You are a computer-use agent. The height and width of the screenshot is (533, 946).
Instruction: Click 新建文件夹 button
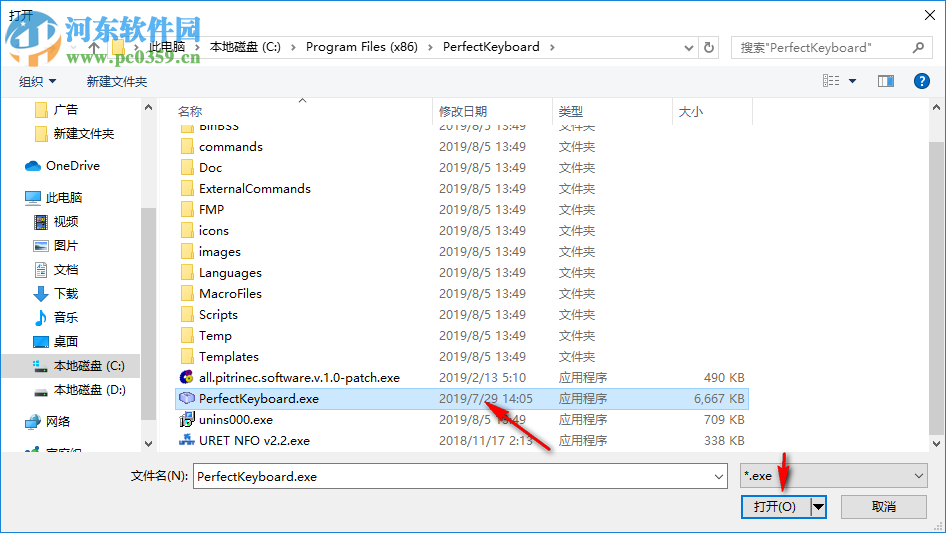(x=116, y=81)
